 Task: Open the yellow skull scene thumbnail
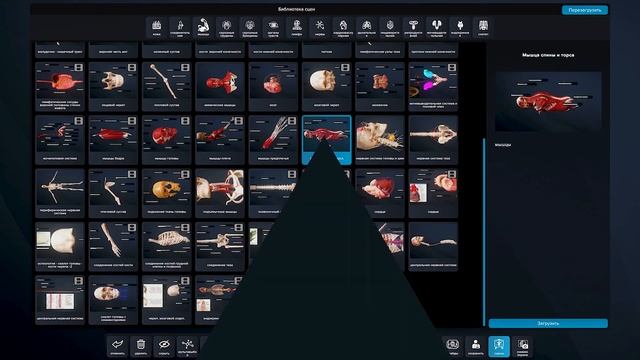[x=167, y=193]
